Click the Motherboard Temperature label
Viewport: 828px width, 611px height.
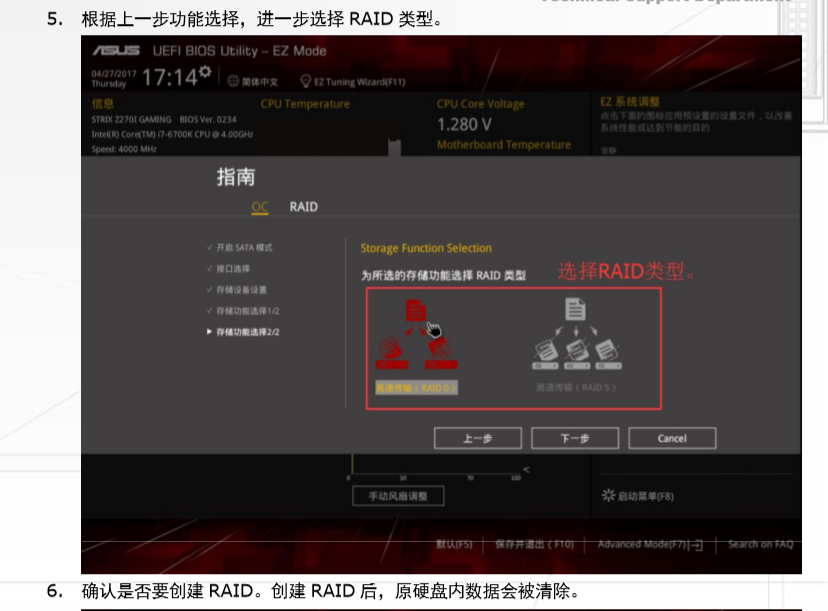pos(504,145)
